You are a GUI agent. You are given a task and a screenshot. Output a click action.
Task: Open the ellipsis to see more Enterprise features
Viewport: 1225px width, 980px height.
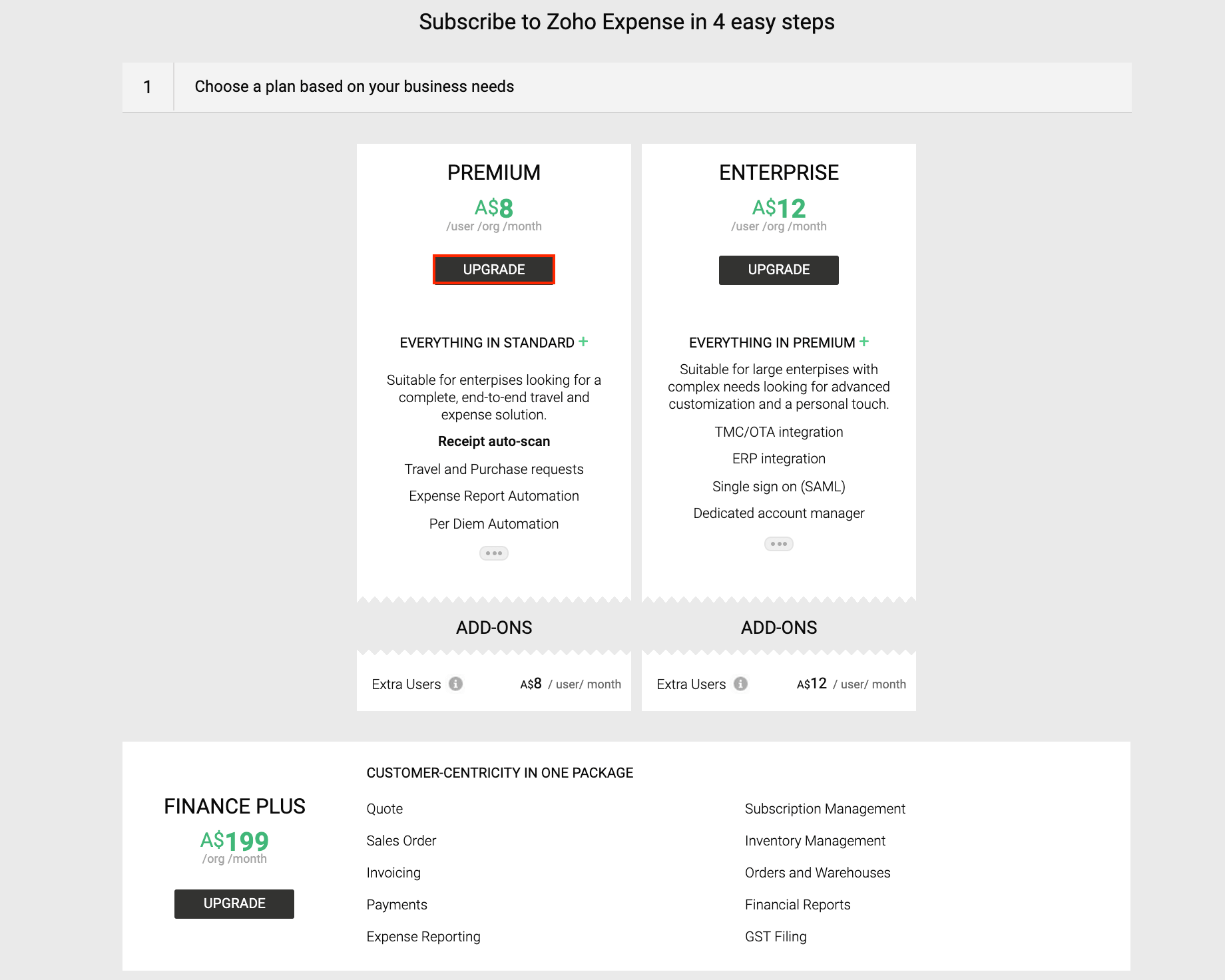coord(778,544)
